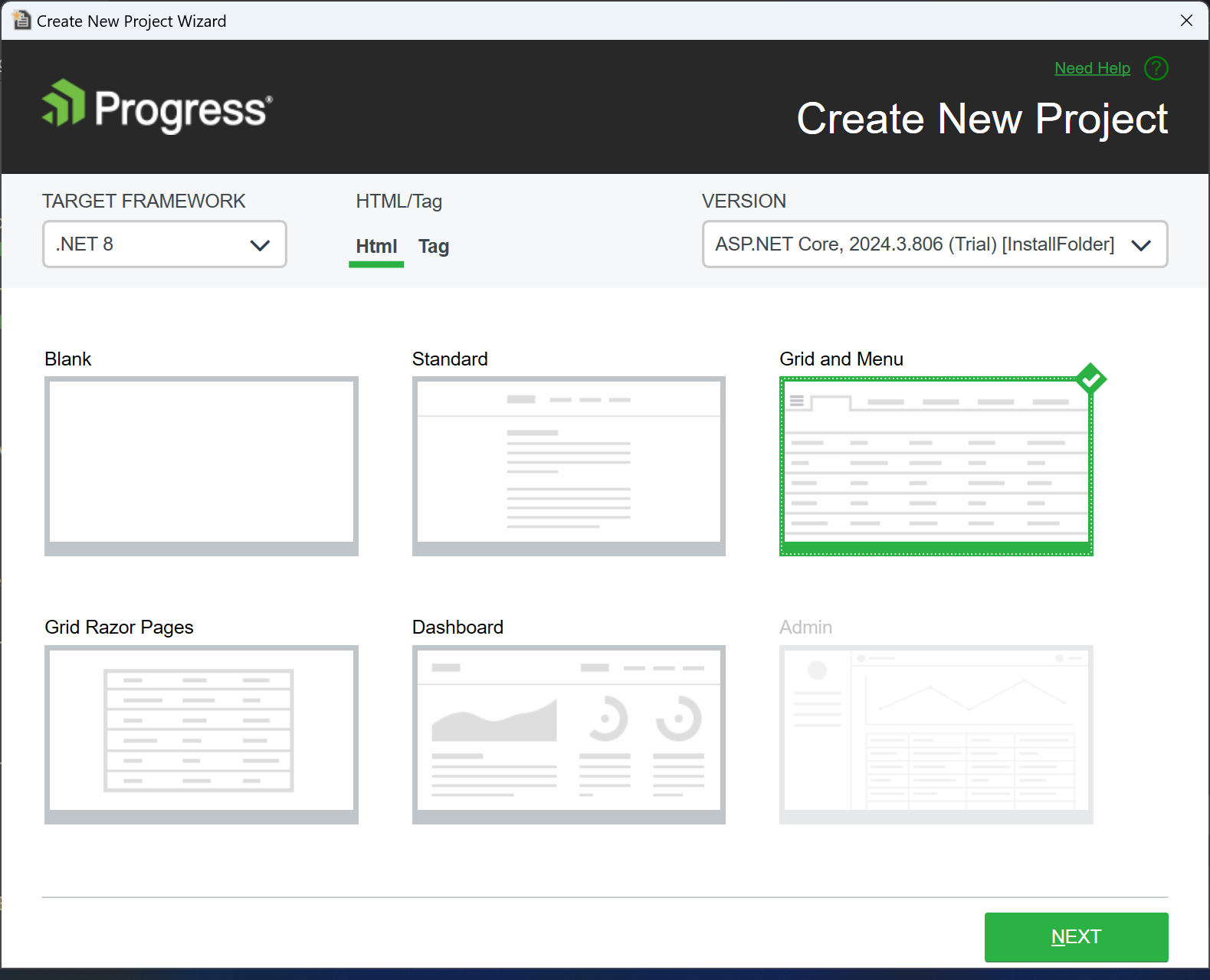Choose the Grid Razor Pages template thumbnail
Screen dimensions: 1210x980
pos(202,735)
